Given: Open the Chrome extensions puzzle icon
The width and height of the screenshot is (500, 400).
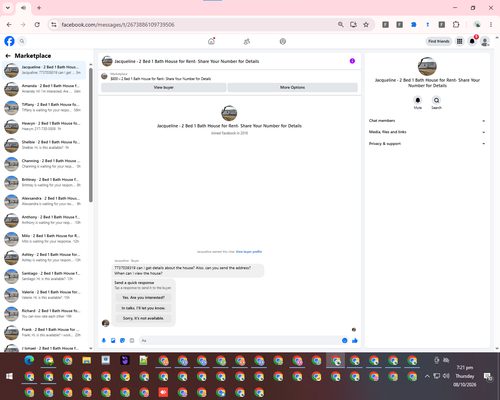Looking at the screenshot, I should click(x=456, y=25).
